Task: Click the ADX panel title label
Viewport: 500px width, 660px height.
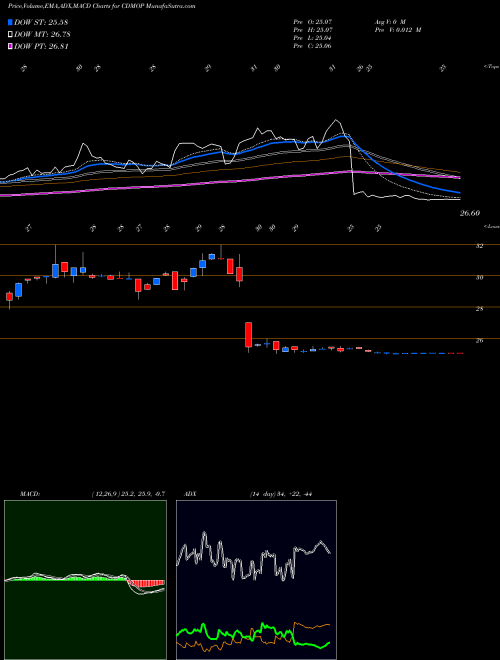Action: [190, 494]
